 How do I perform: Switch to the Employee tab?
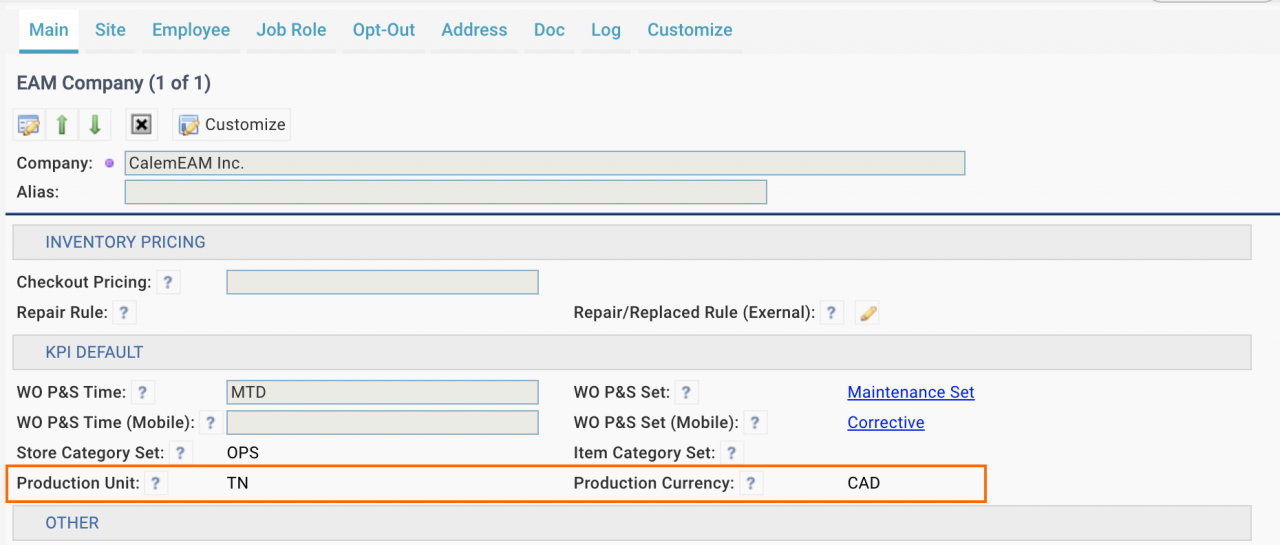click(x=191, y=30)
